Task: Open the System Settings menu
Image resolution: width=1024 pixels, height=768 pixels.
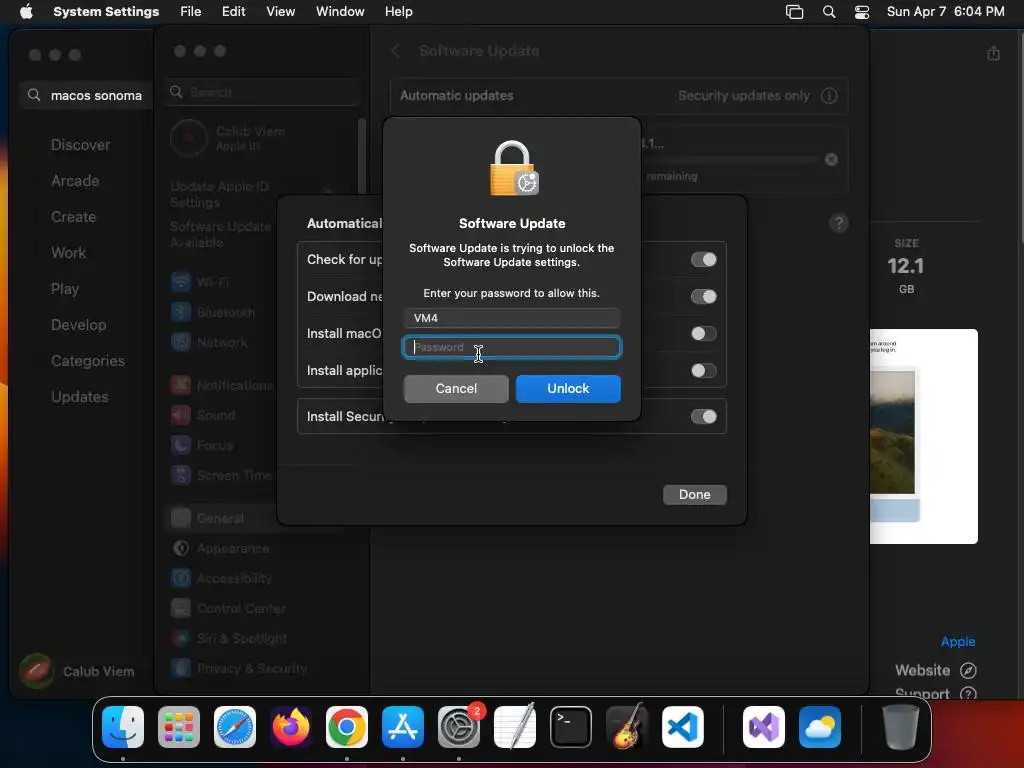Action: tap(106, 12)
